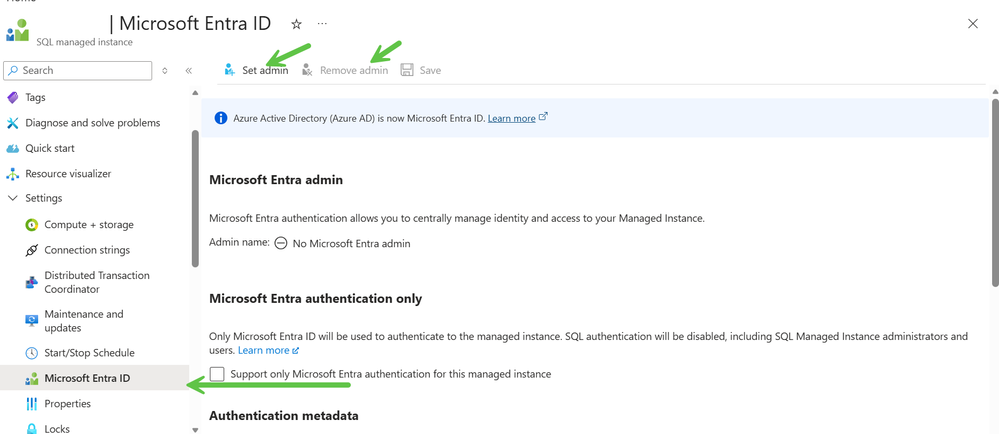
Task: Click the blue info icon in banner
Action: [220, 118]
